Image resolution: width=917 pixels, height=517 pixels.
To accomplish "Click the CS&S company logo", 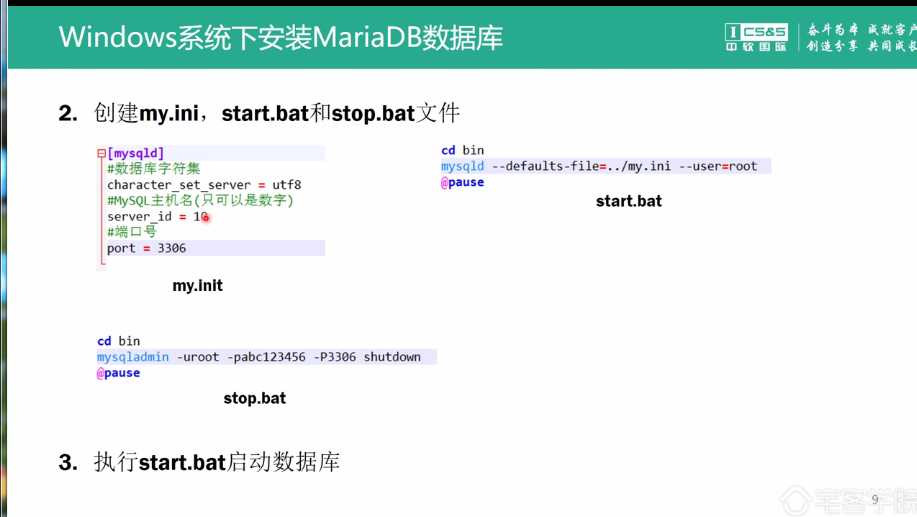I will click(x=756, y=37).
